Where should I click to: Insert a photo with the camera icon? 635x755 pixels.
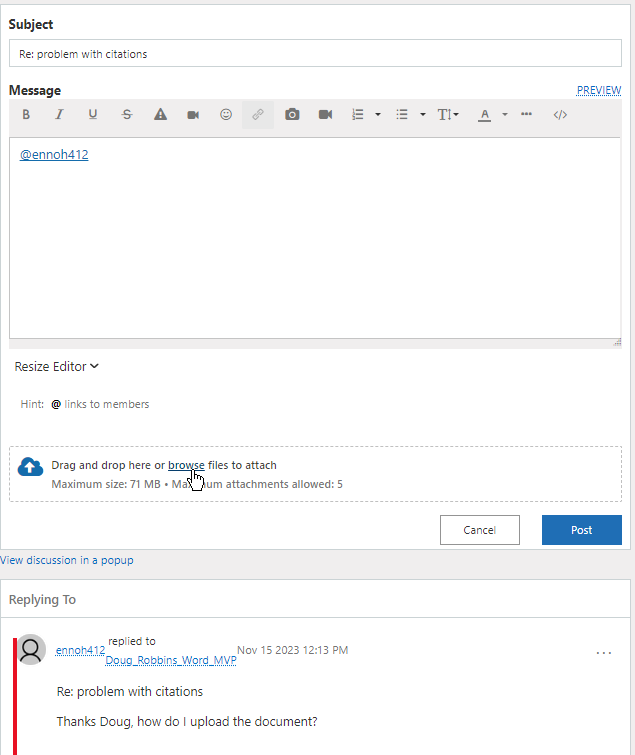[292, 115]
